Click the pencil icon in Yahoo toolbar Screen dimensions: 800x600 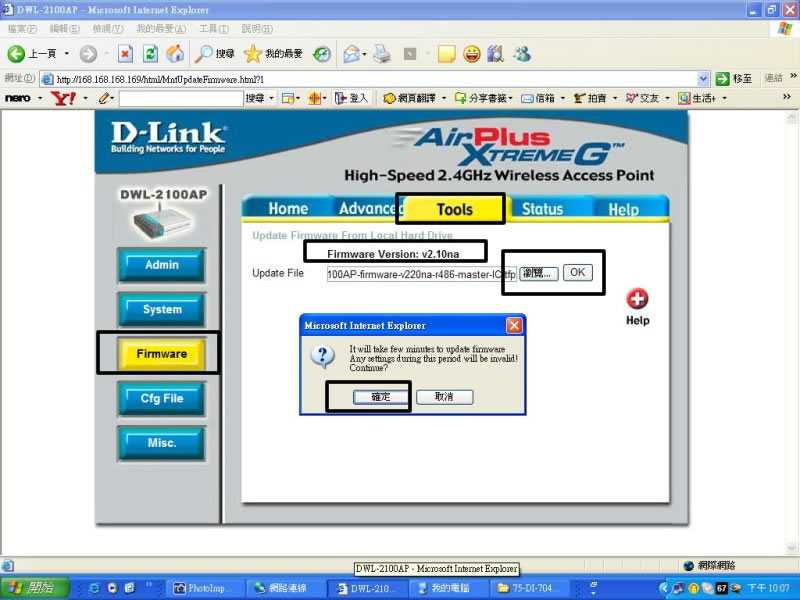[104, 98]
